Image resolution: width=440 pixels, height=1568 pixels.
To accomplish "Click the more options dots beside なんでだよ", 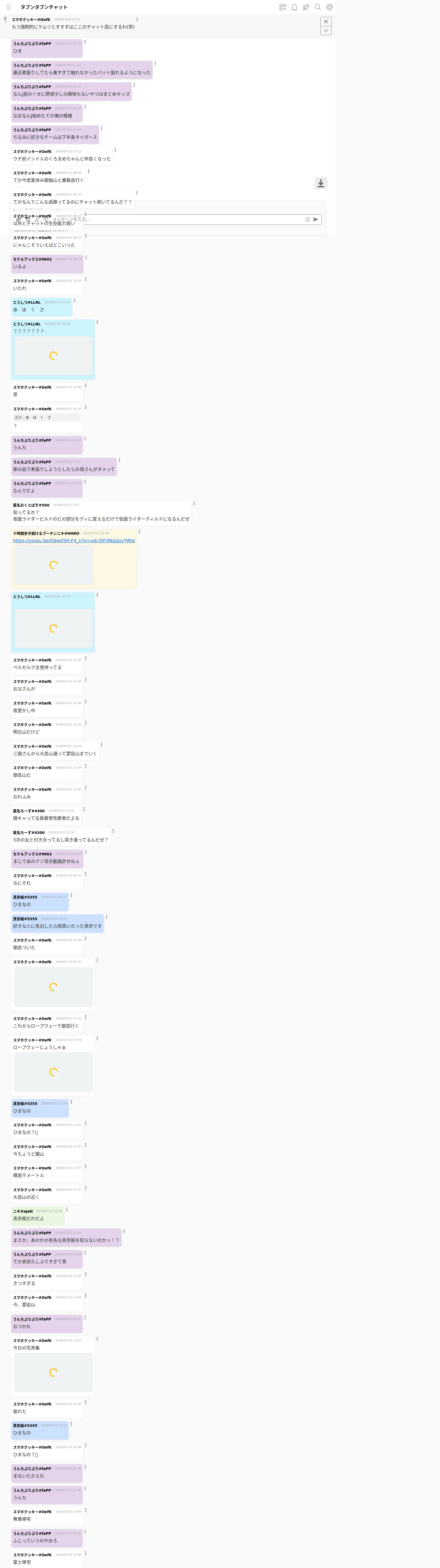I will pos(85,481).
